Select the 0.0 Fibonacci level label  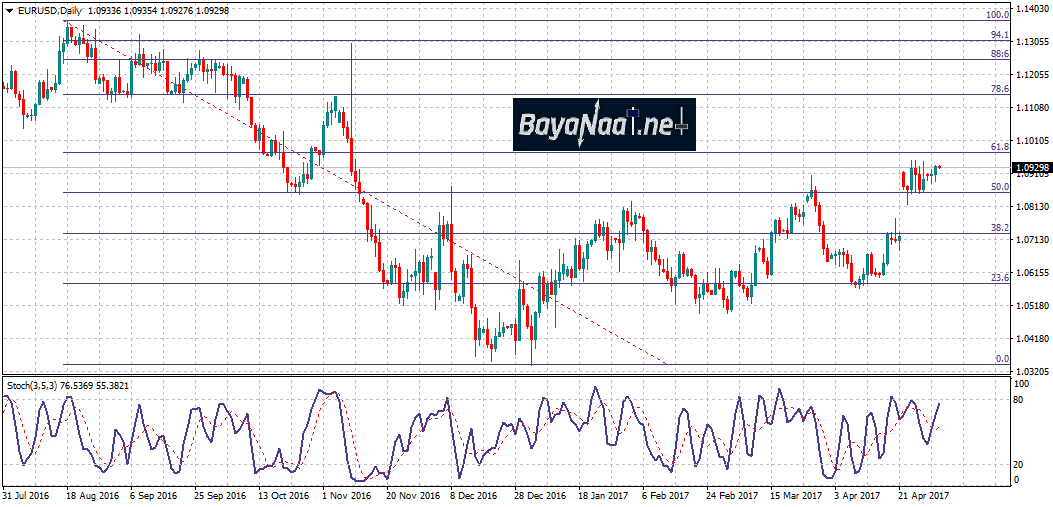click(1001, 359)
